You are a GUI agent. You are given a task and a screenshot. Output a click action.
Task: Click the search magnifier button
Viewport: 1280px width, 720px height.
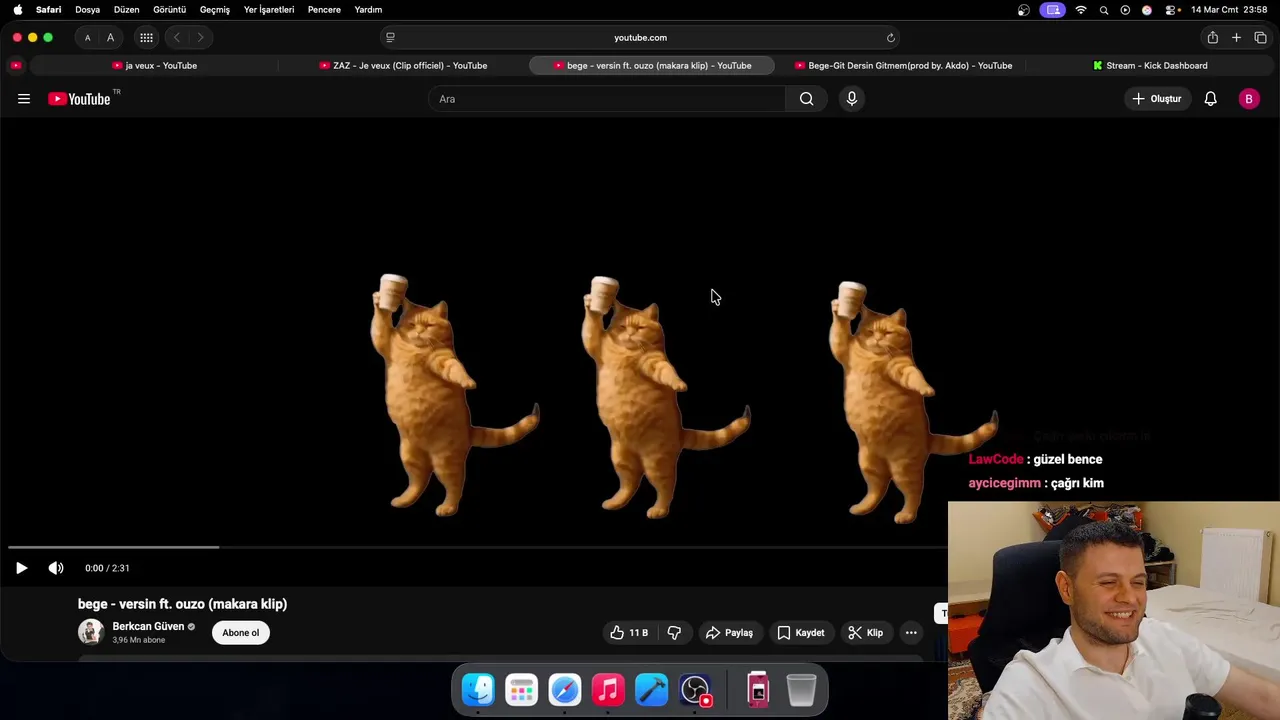[x=806, y=99]
